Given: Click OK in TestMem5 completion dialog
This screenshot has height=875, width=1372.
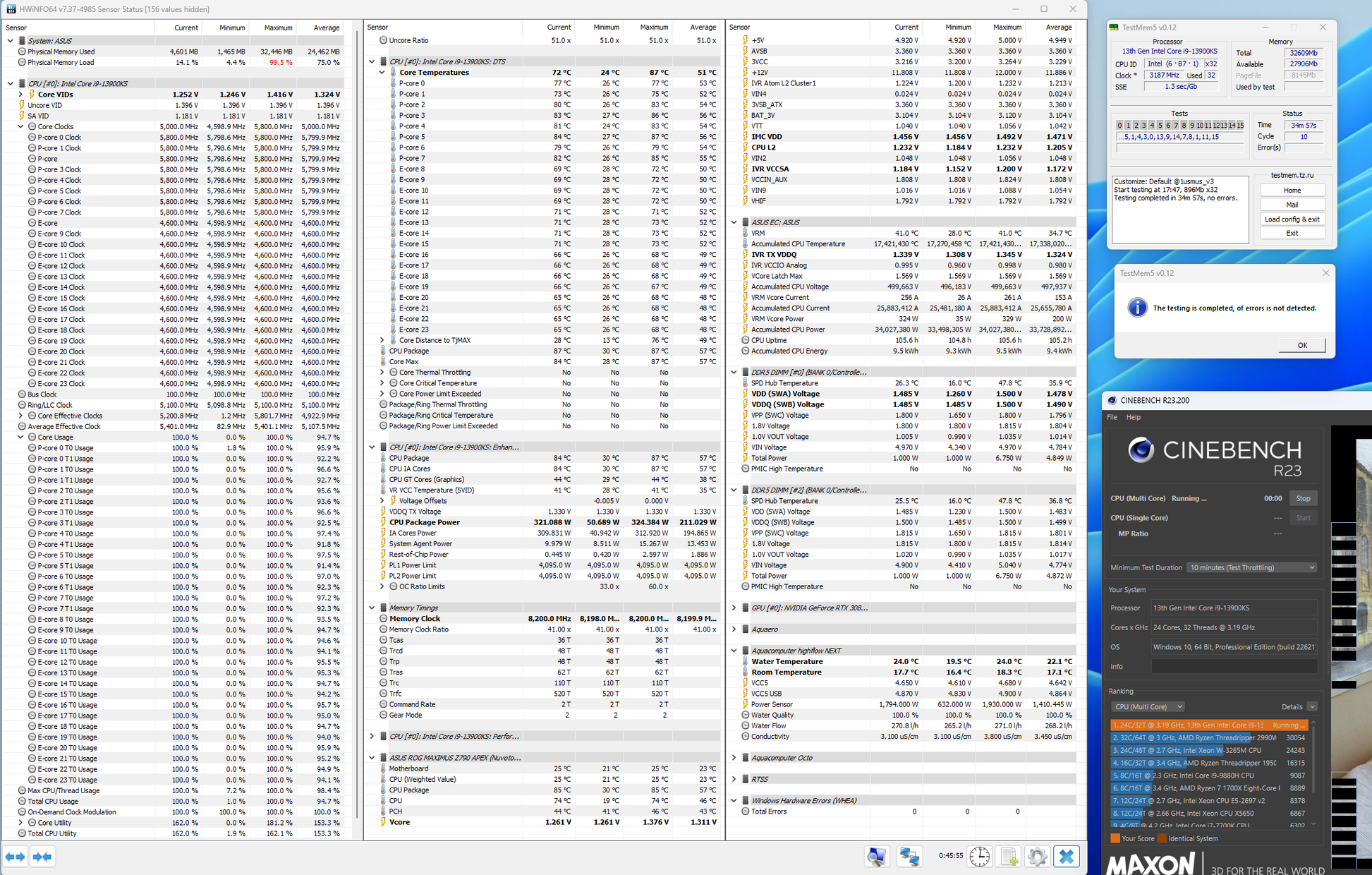Looking at the screenshot, I should 1301,345.
